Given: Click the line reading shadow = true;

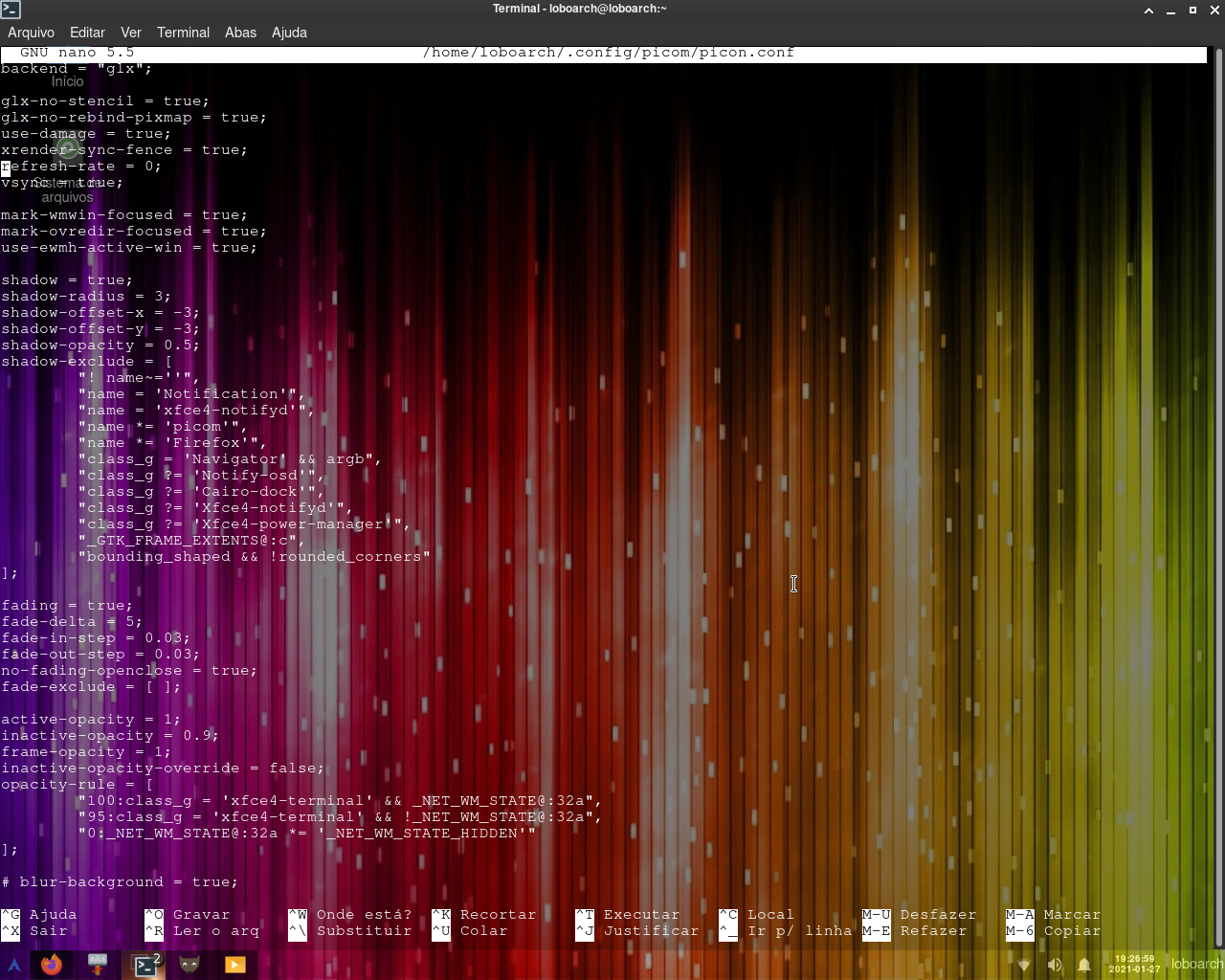Looking at the screenshot, I should tap(66, 279).
